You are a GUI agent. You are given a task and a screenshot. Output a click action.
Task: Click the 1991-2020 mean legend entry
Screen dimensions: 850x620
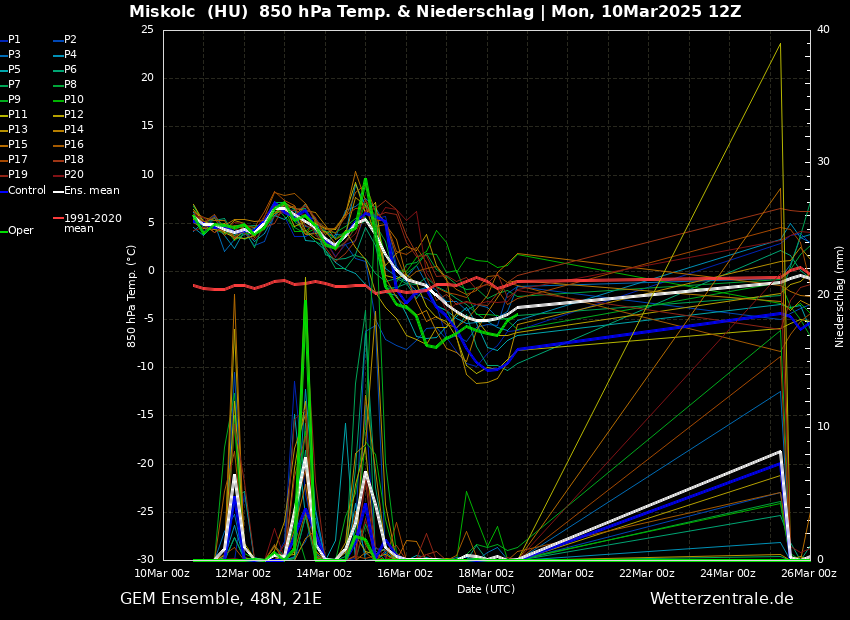(x=92, y=223)
